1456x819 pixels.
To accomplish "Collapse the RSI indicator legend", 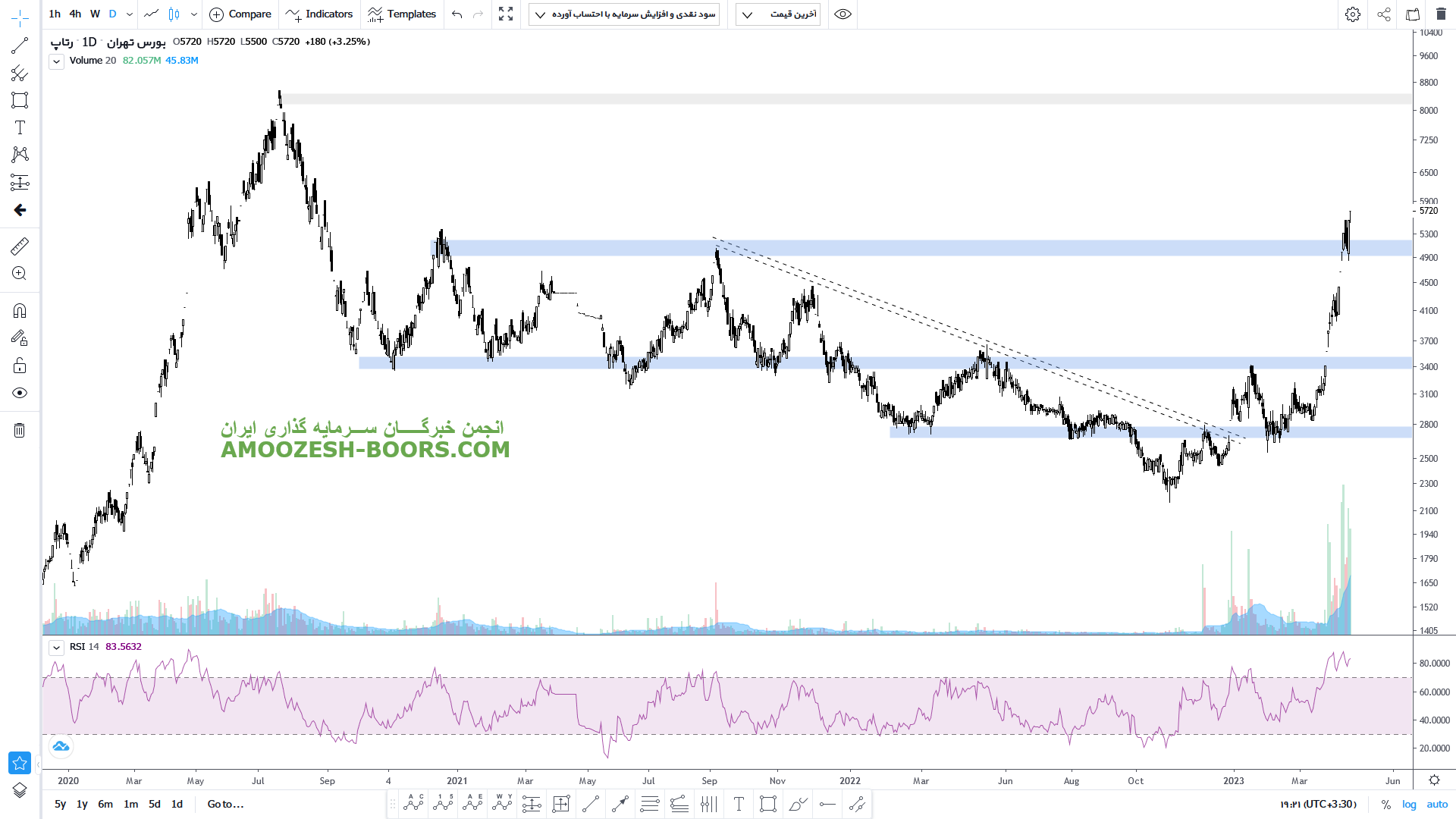I will tap(57, 648).
